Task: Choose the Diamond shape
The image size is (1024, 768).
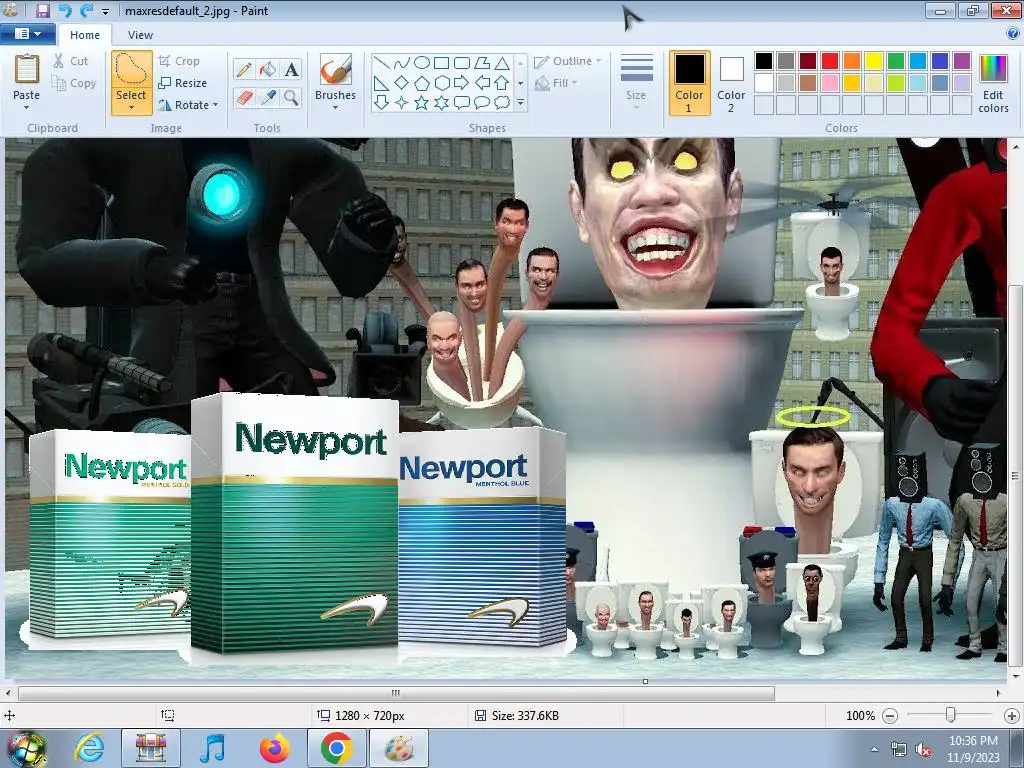Action: point(402,83)
